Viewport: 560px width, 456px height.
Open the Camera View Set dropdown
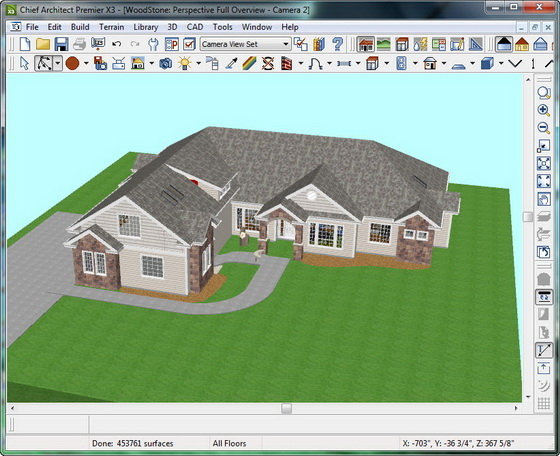pyautogui.click(x=245, y=44)
